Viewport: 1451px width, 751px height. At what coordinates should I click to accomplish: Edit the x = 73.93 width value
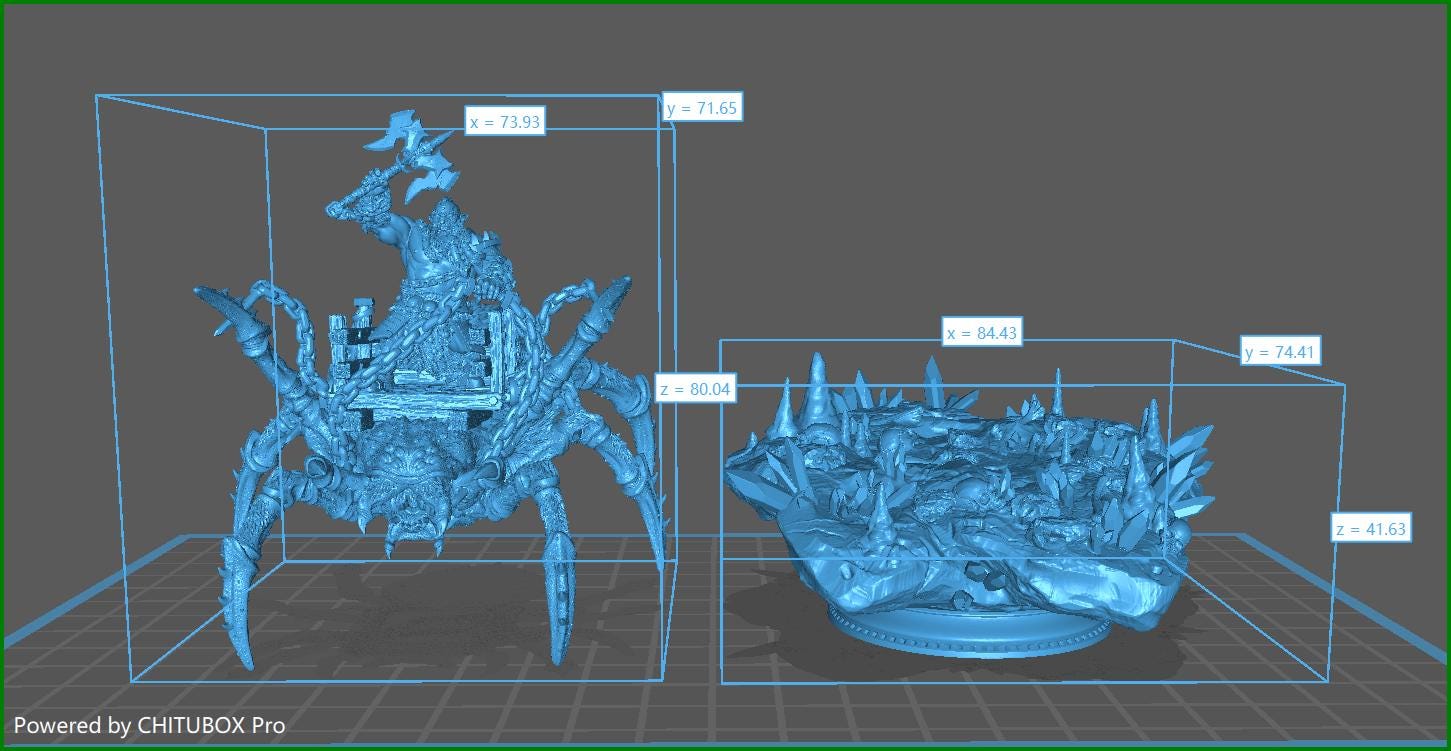point(505,120)
